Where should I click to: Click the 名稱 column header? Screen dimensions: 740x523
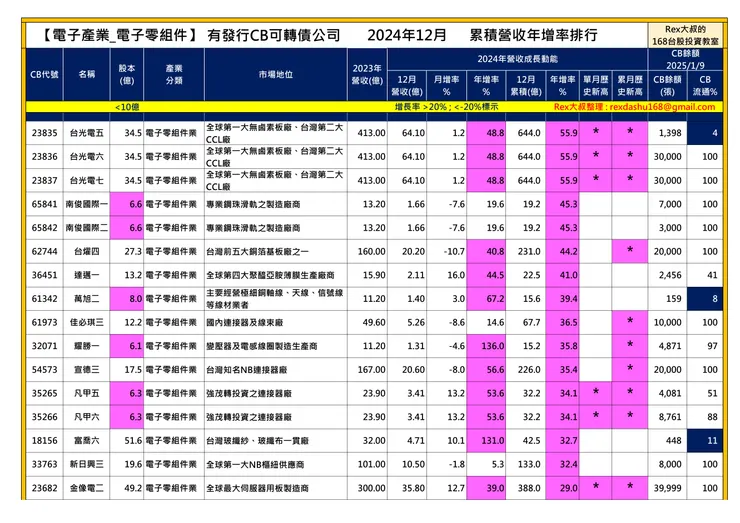coord(86,75)
